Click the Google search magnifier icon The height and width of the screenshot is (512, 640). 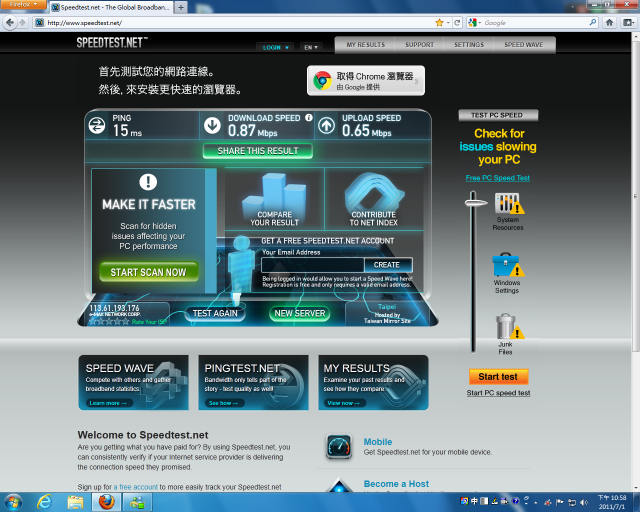(x=593, y=22)
